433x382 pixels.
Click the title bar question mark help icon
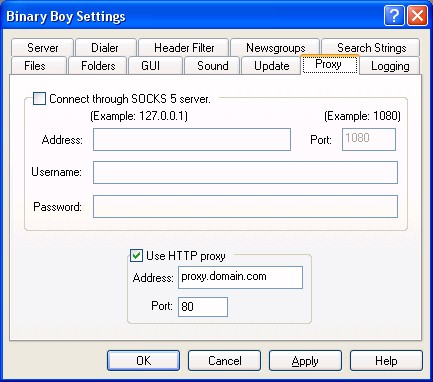coord(394,16)
